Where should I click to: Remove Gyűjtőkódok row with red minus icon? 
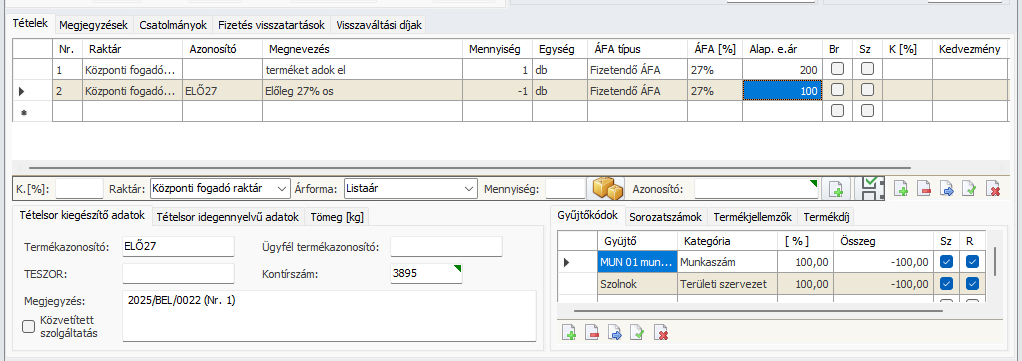(592, 333)
